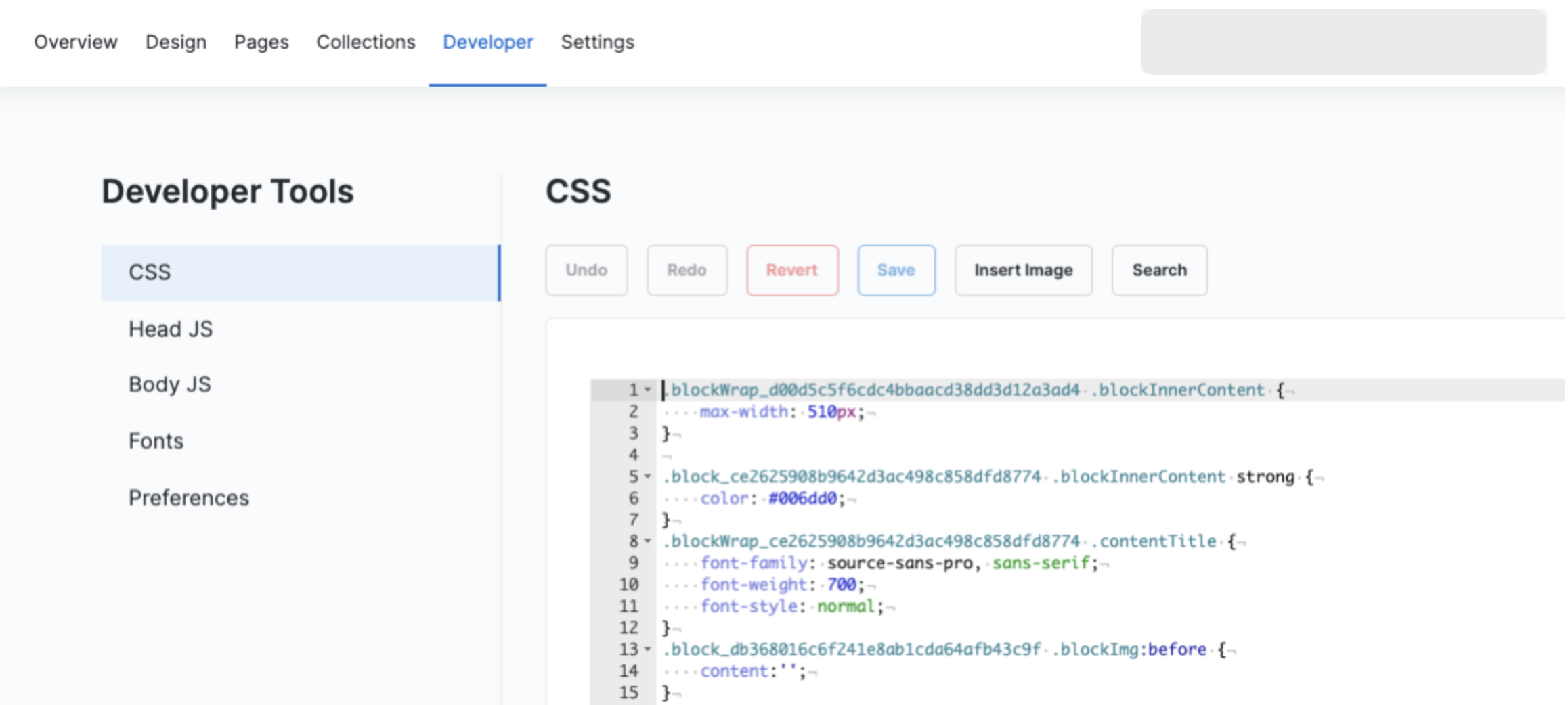This screenshot has width=1568, height=705.
Task: Click the strong selector on line 5
Action: [1265, 477]
